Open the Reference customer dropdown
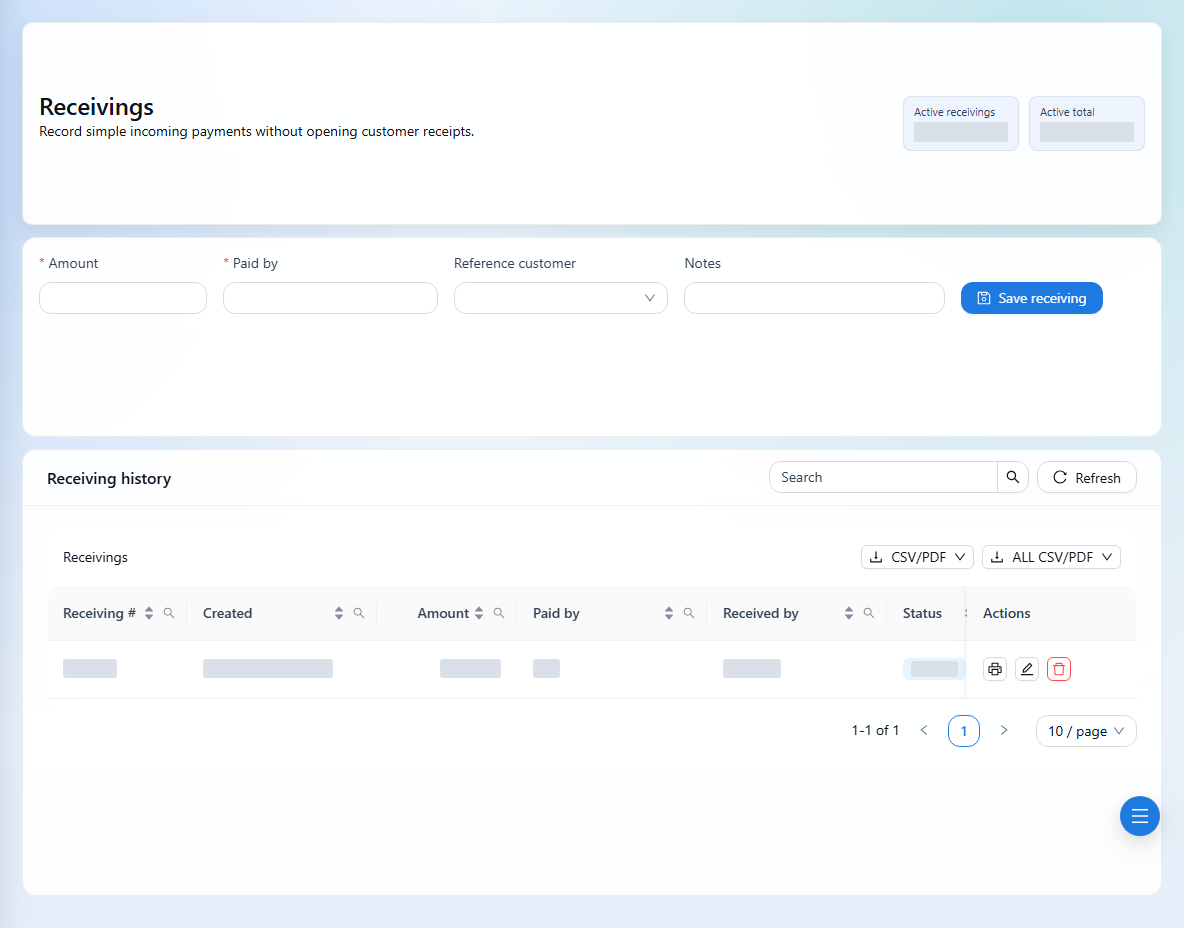1184x928 pixels. (x=560, y=298)
